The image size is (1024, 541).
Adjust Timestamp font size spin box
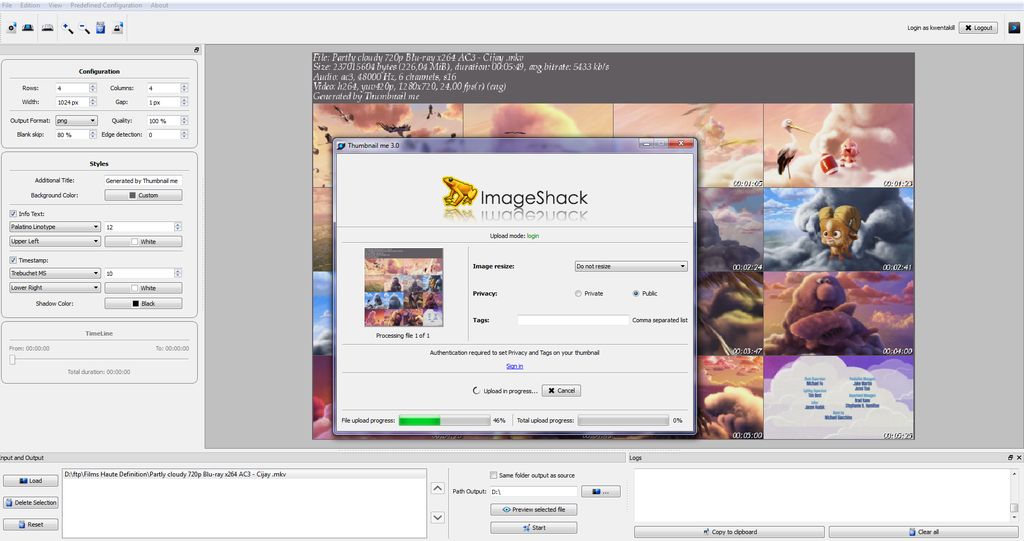coord(143,273)
